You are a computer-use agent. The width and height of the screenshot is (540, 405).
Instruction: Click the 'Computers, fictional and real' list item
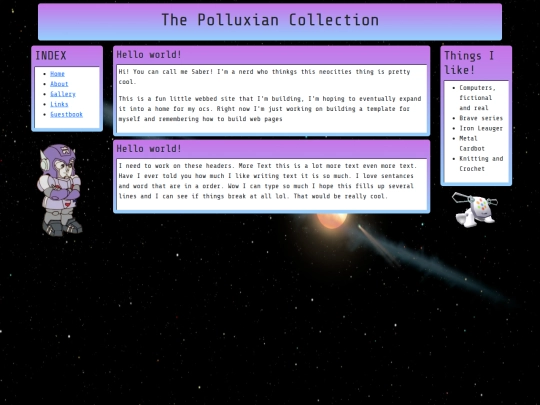coord(477,98)
